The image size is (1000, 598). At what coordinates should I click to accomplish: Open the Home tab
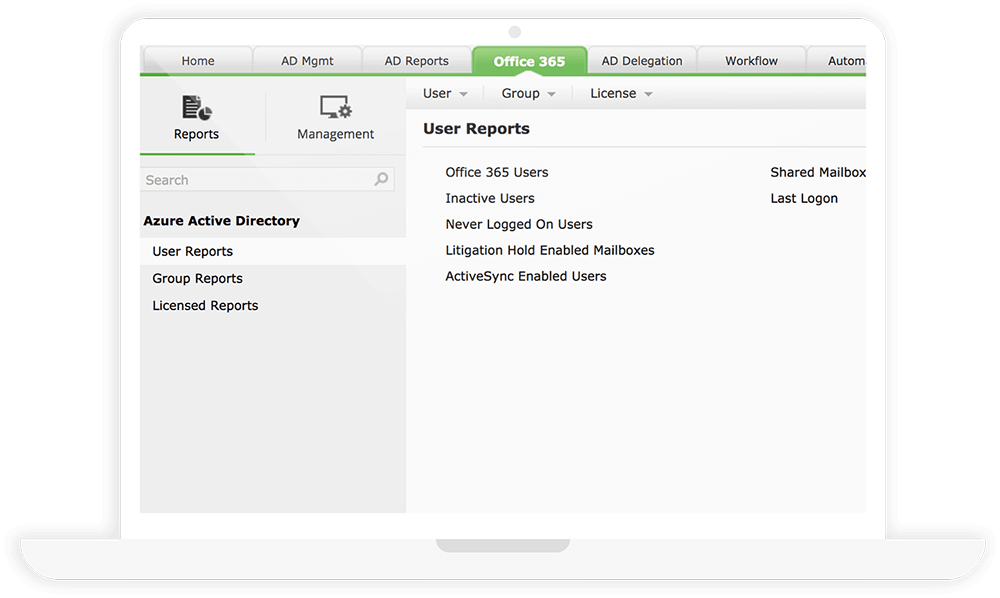coord(198,61)
